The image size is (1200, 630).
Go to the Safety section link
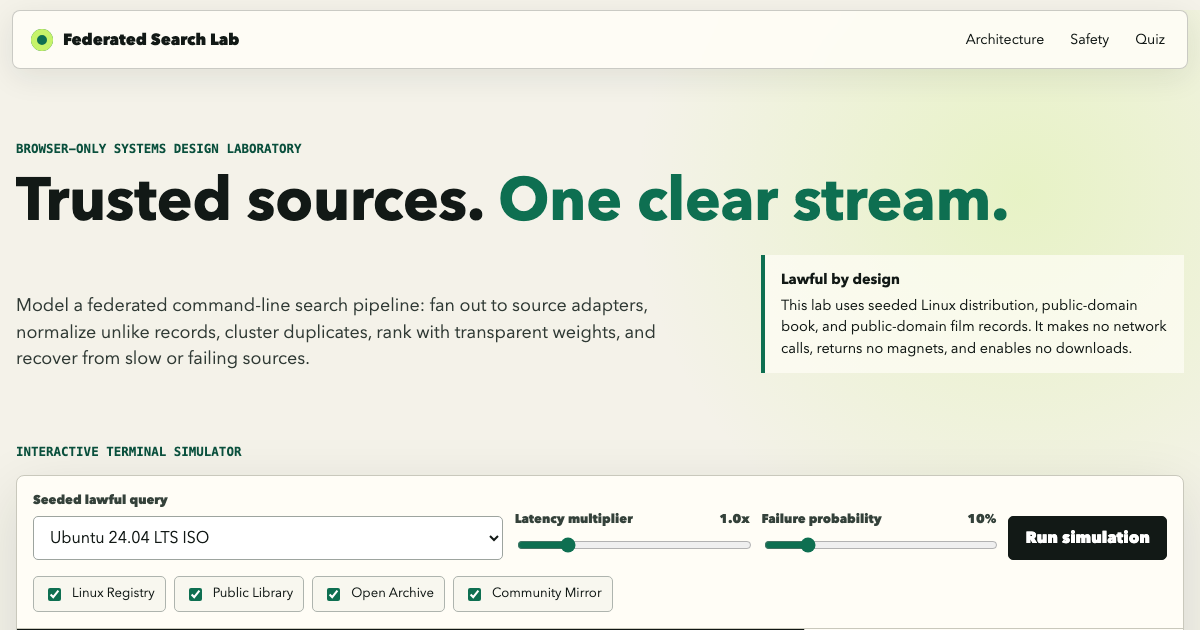point(1089,40)
